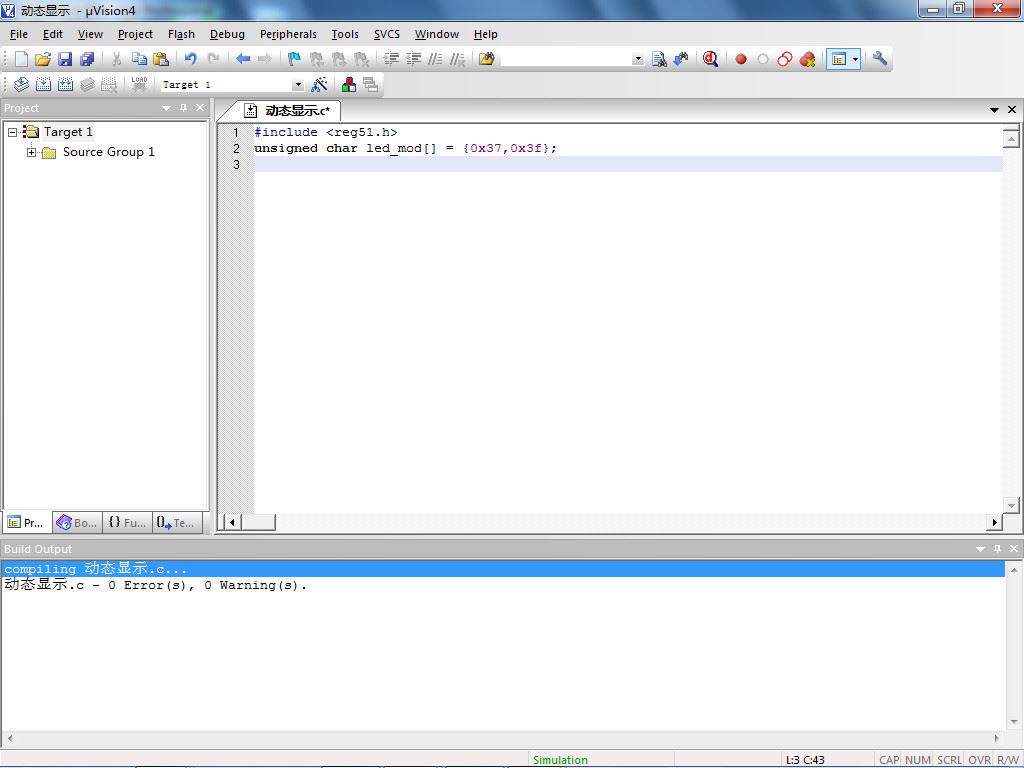Rebuild all target files
This screenshot has height=768, width=1024.
point(65,84)
